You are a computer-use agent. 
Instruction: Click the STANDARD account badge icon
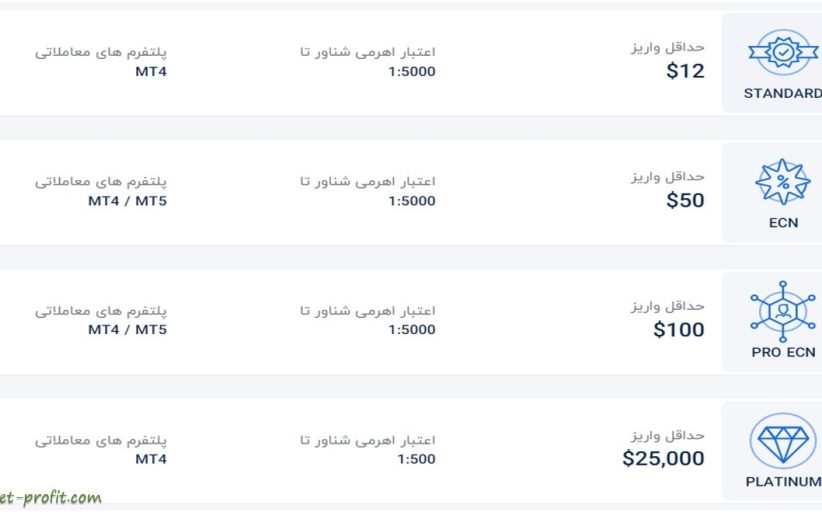(783, 52)
